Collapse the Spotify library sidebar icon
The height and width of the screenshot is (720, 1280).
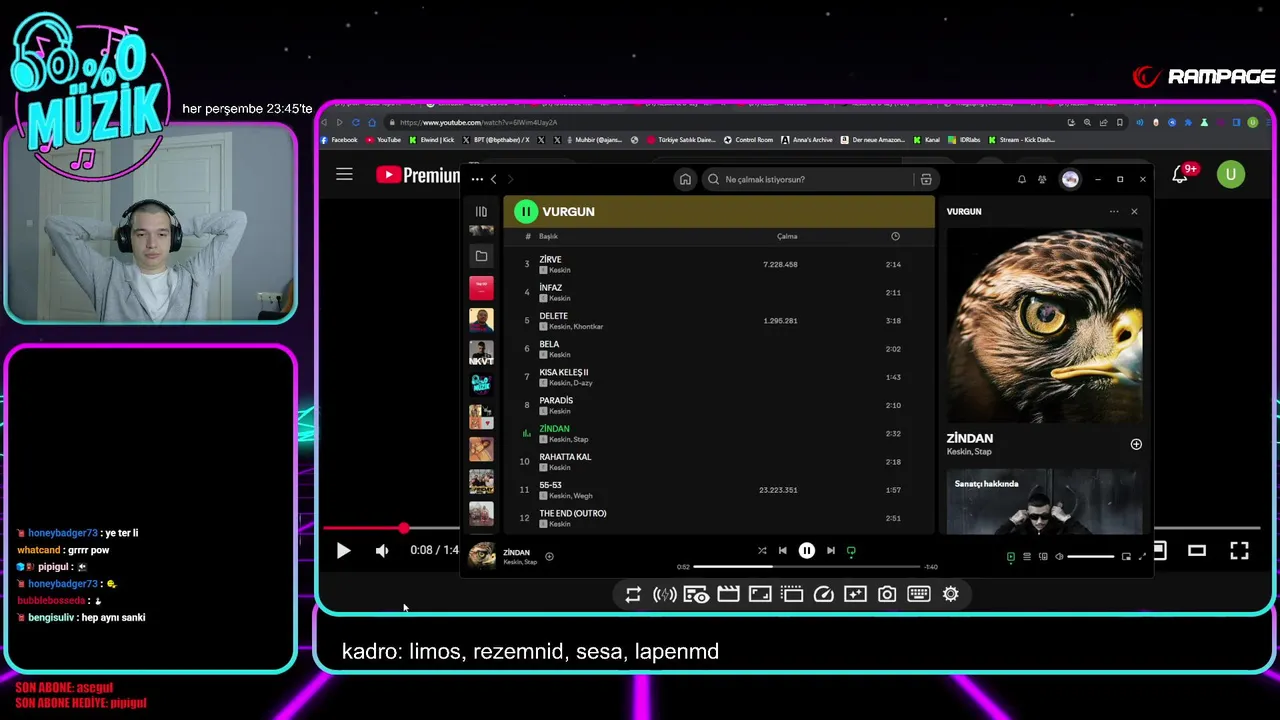[x=481, y=211]
